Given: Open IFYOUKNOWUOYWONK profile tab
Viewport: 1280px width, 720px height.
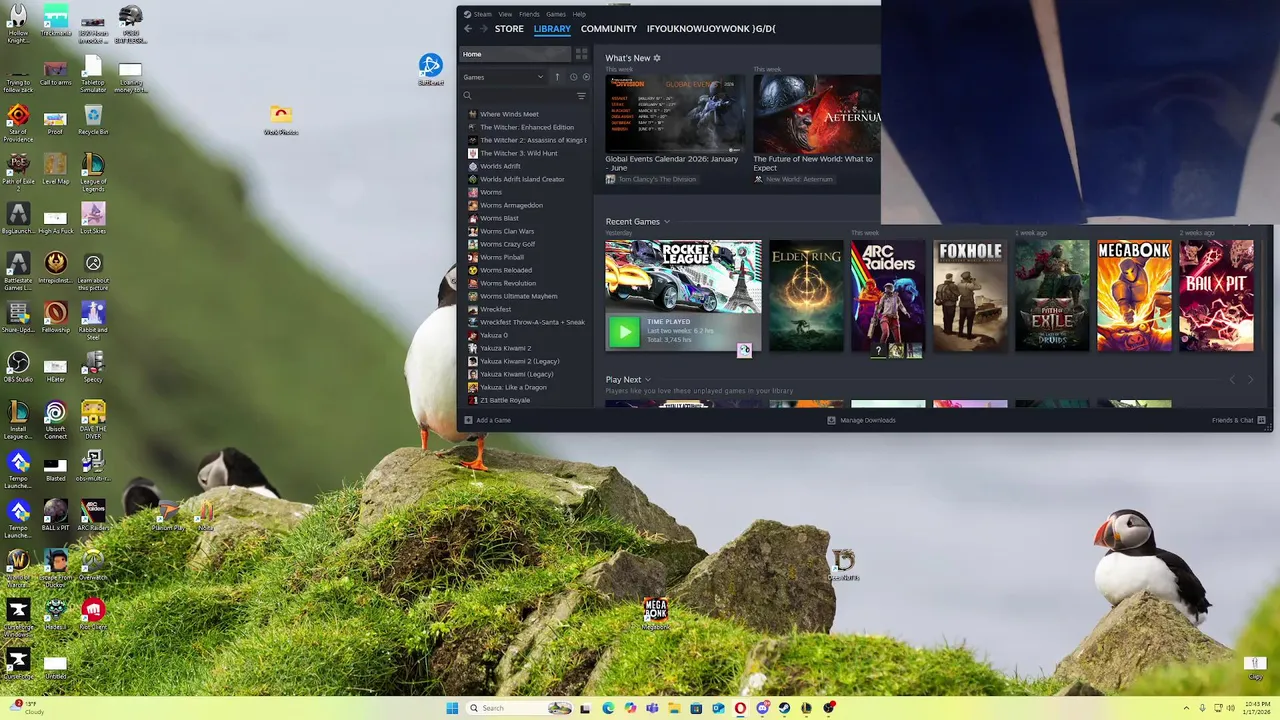Looking at the screenshot, I should click(711, 29).
